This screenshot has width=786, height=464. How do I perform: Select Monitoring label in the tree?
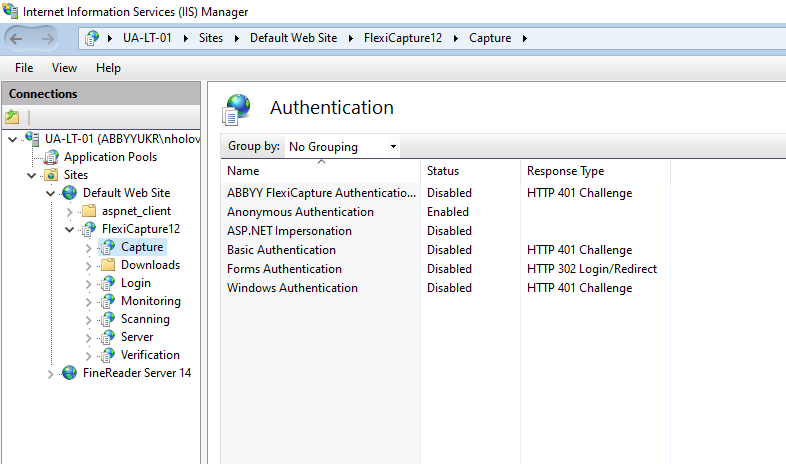151,301
